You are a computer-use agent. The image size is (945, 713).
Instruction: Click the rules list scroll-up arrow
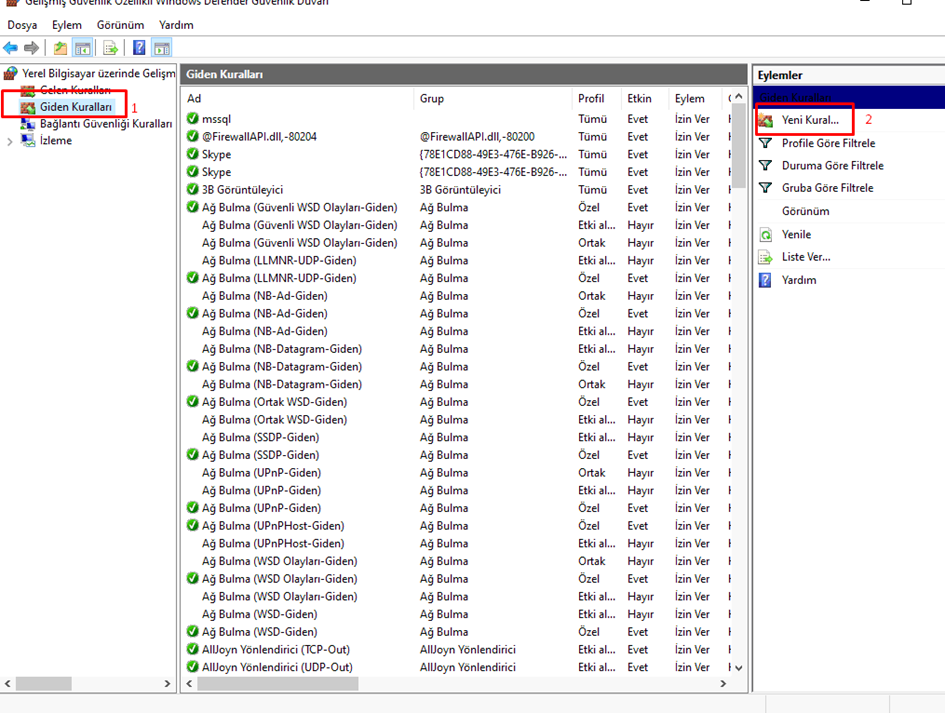tap(739, 97)
